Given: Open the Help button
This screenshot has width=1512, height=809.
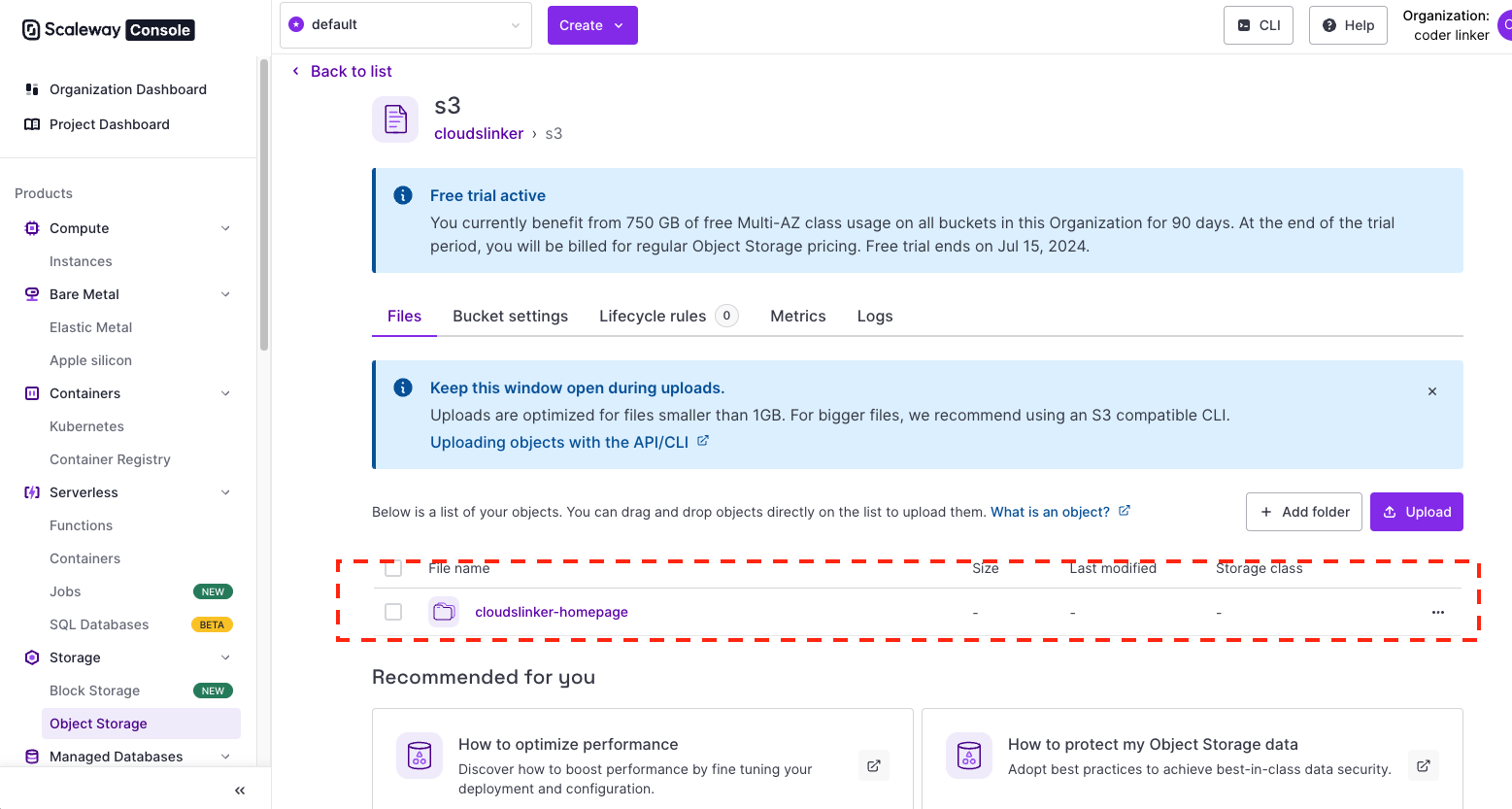Looking at the screenshot, I should coord(1348,25).
